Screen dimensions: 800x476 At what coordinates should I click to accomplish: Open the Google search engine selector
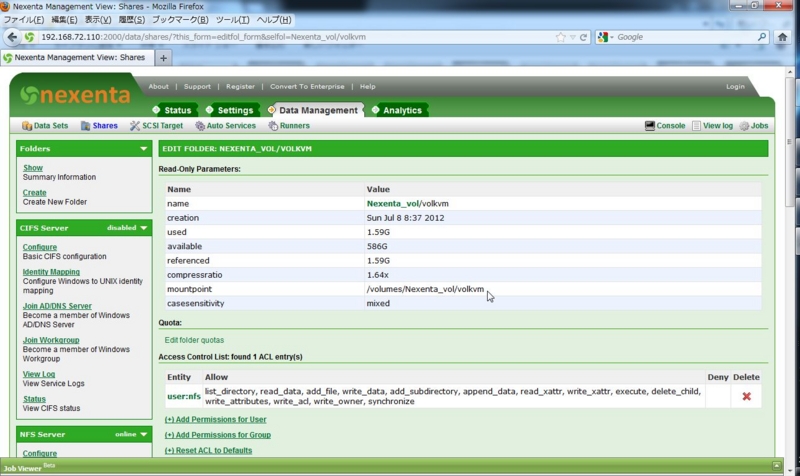(x=605, y=37)
